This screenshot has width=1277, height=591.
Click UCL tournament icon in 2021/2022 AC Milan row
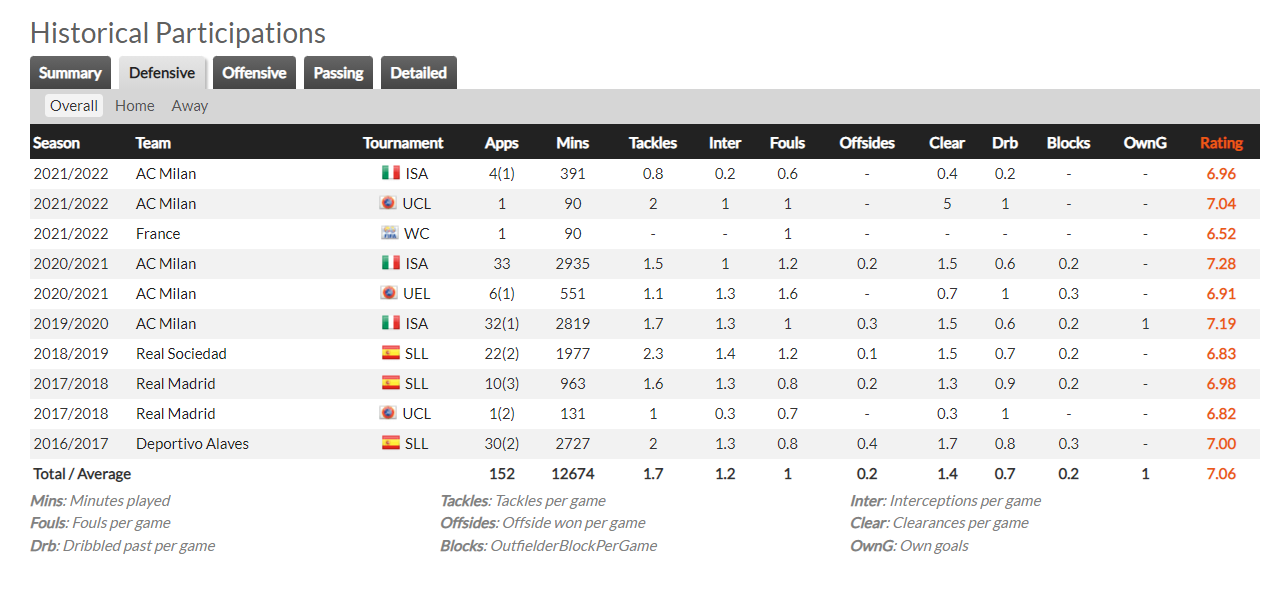389,203
